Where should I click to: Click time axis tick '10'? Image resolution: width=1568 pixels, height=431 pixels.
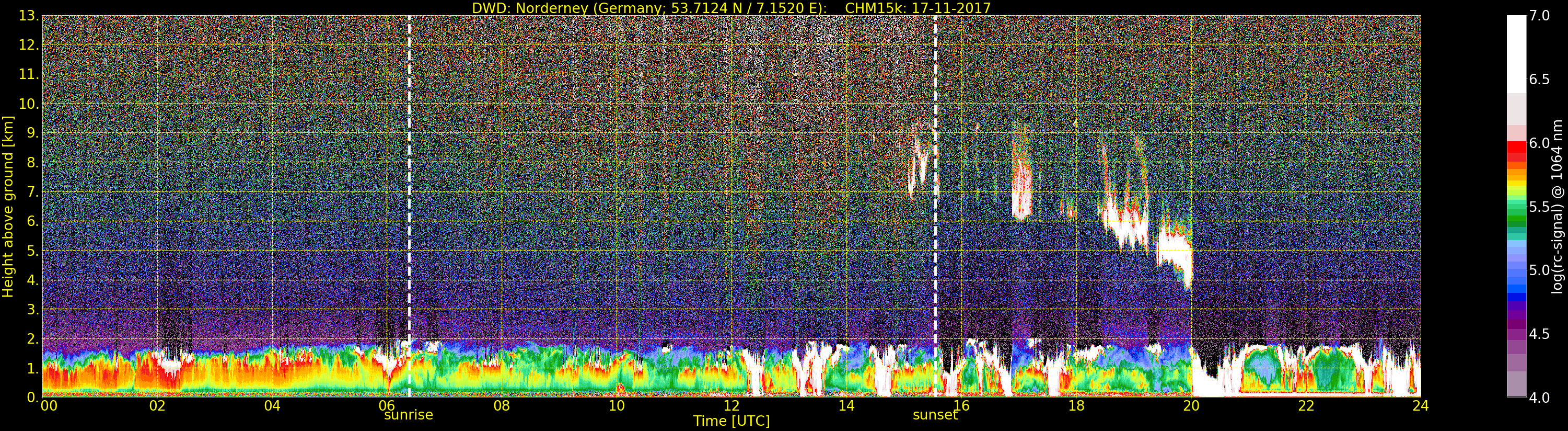tap(617, 406)
